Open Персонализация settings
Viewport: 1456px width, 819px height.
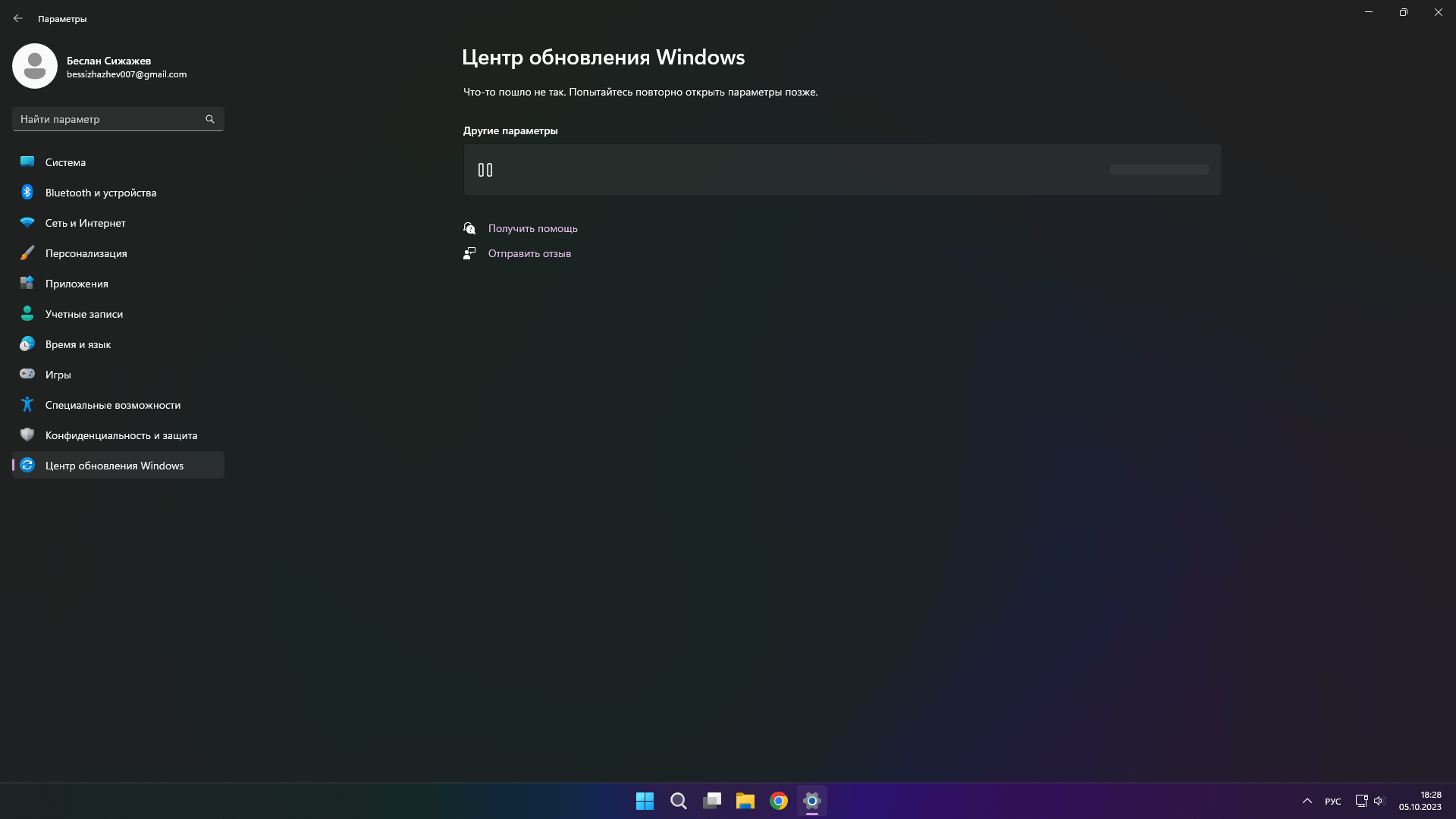118,253
